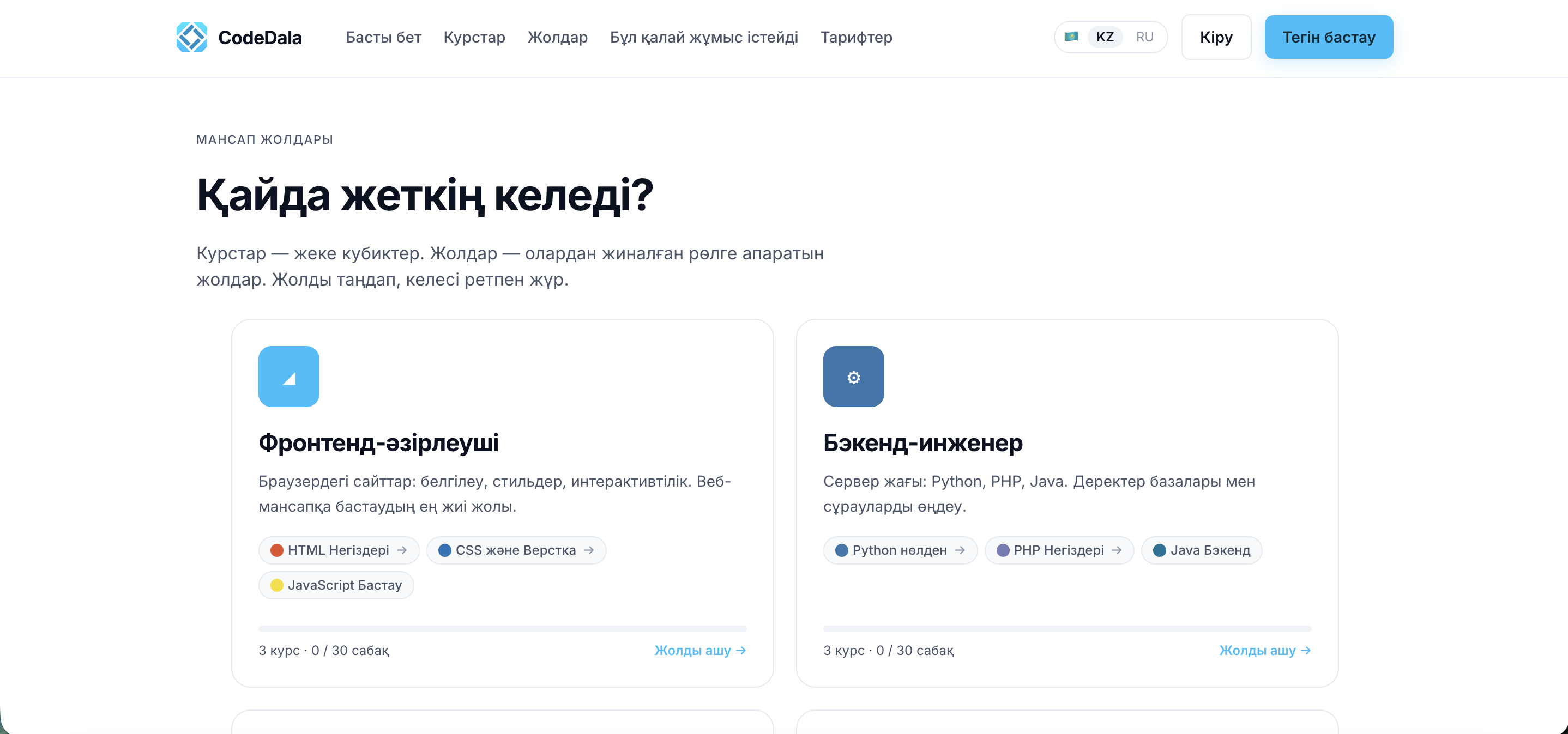Screen dimensions: 1568x734
Task: Click the arrow on Python нөлден chip
Action: pyautogui.click(x=960, y=550)
